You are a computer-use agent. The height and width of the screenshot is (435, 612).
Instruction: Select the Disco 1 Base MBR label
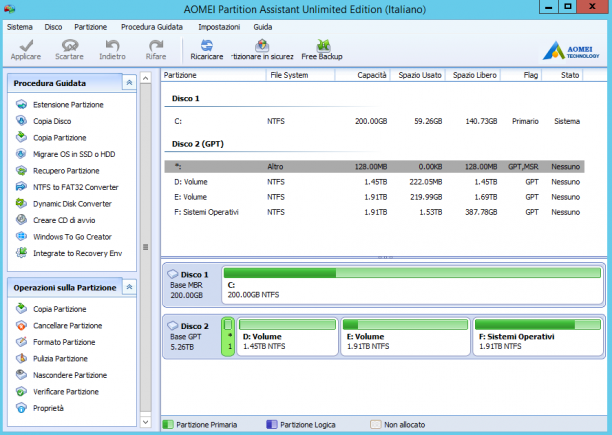[x=191, y=285]
